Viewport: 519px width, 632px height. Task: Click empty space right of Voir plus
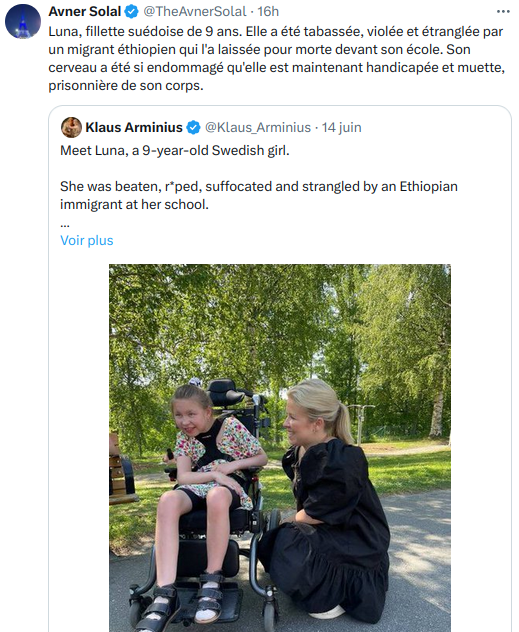click(282, 240)
